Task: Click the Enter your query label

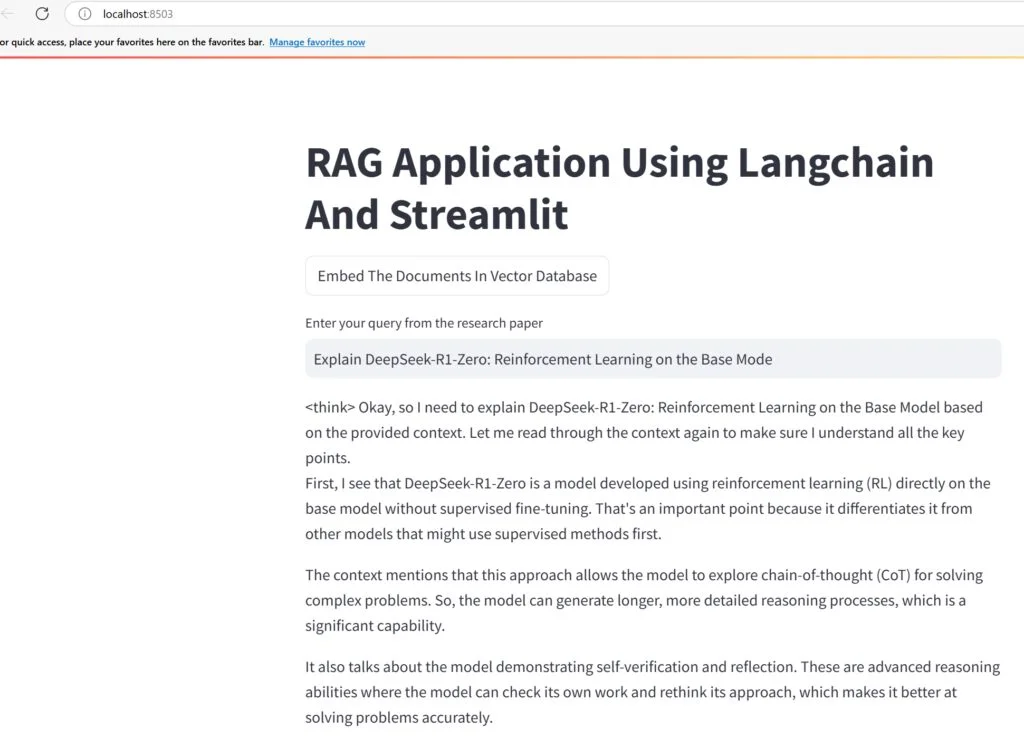Action: [x=424, y=323]
